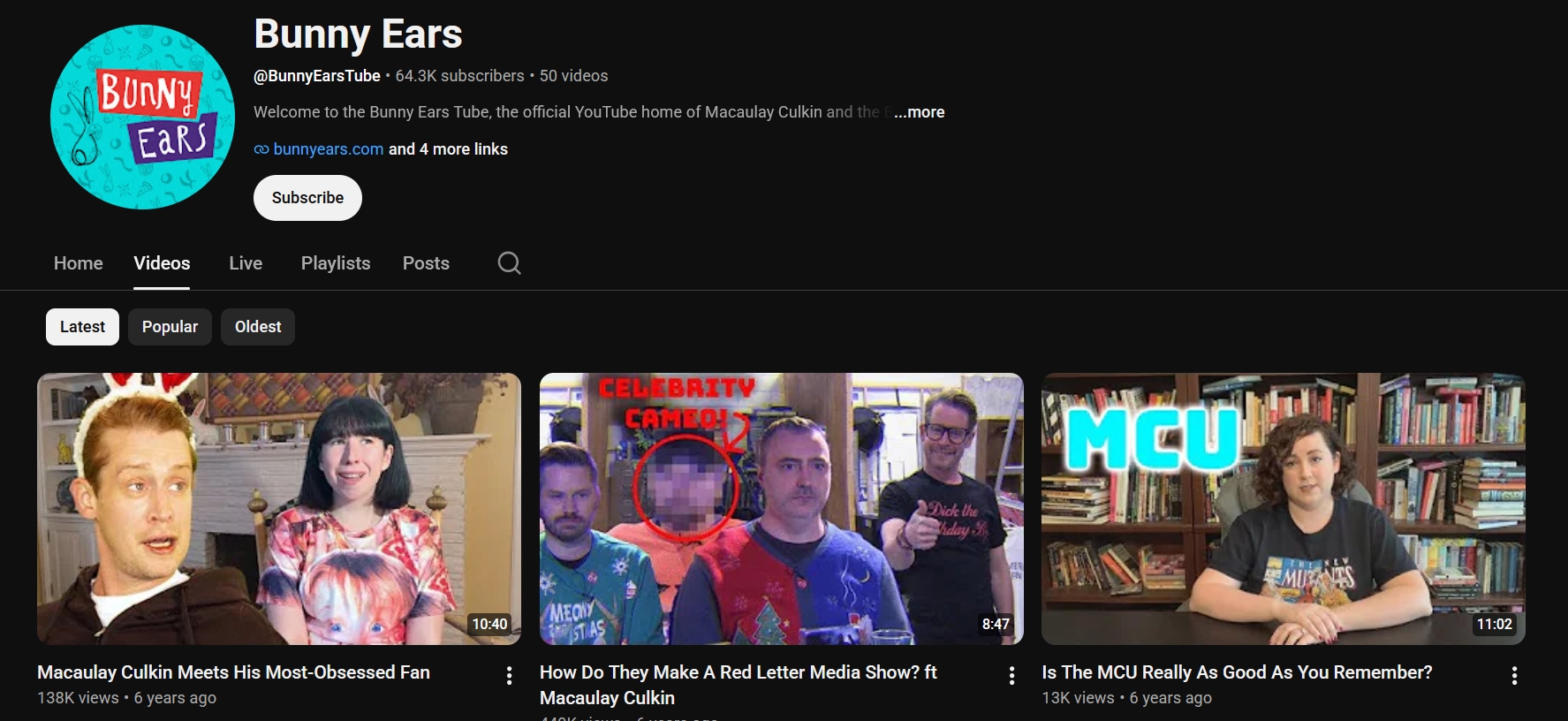Click the channel name 'Bunny Ears' heading
This screenshot has height=721, width=1568.
click(x=358, y=34)
